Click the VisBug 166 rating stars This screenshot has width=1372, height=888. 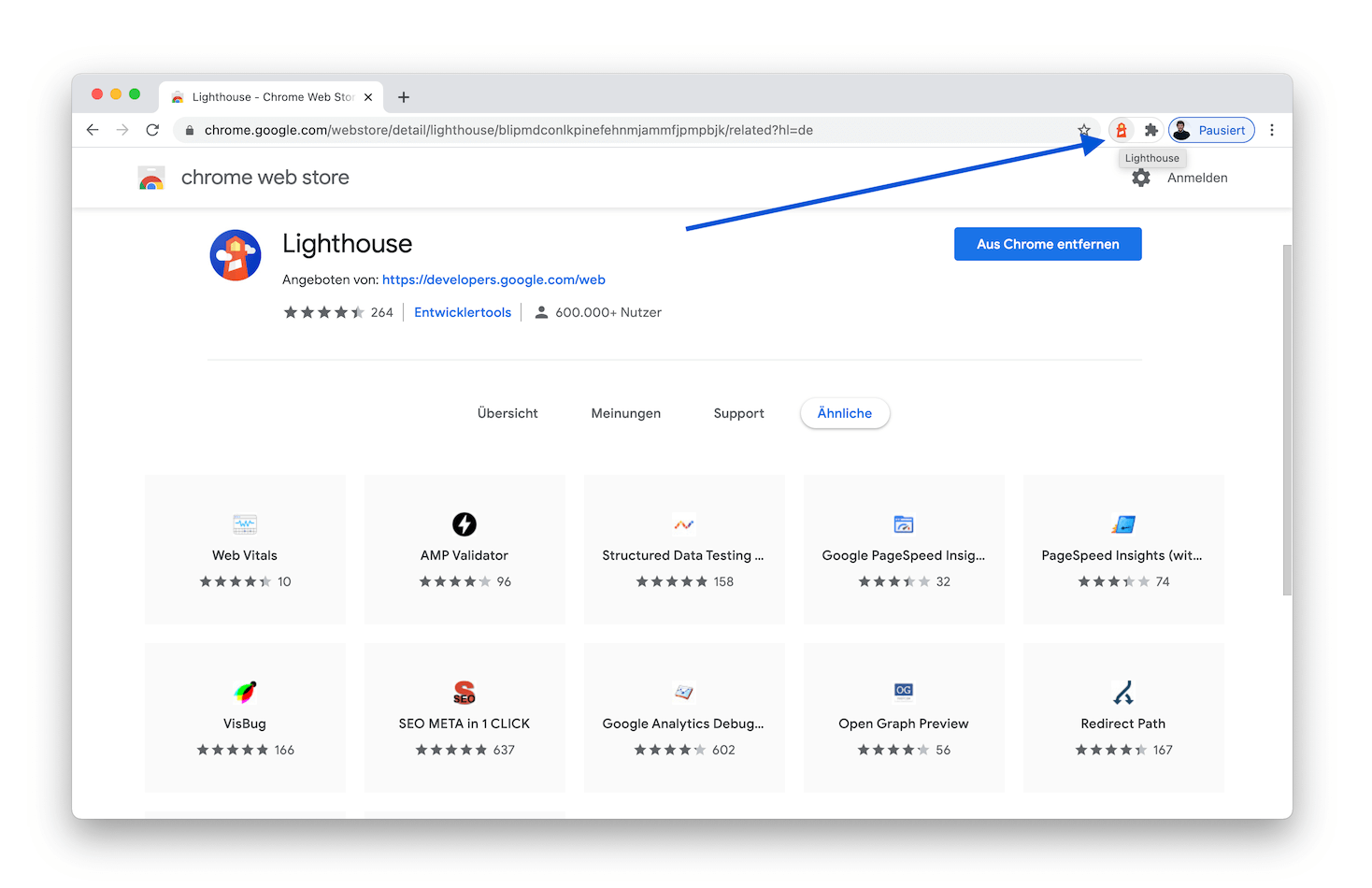[233, 750]
